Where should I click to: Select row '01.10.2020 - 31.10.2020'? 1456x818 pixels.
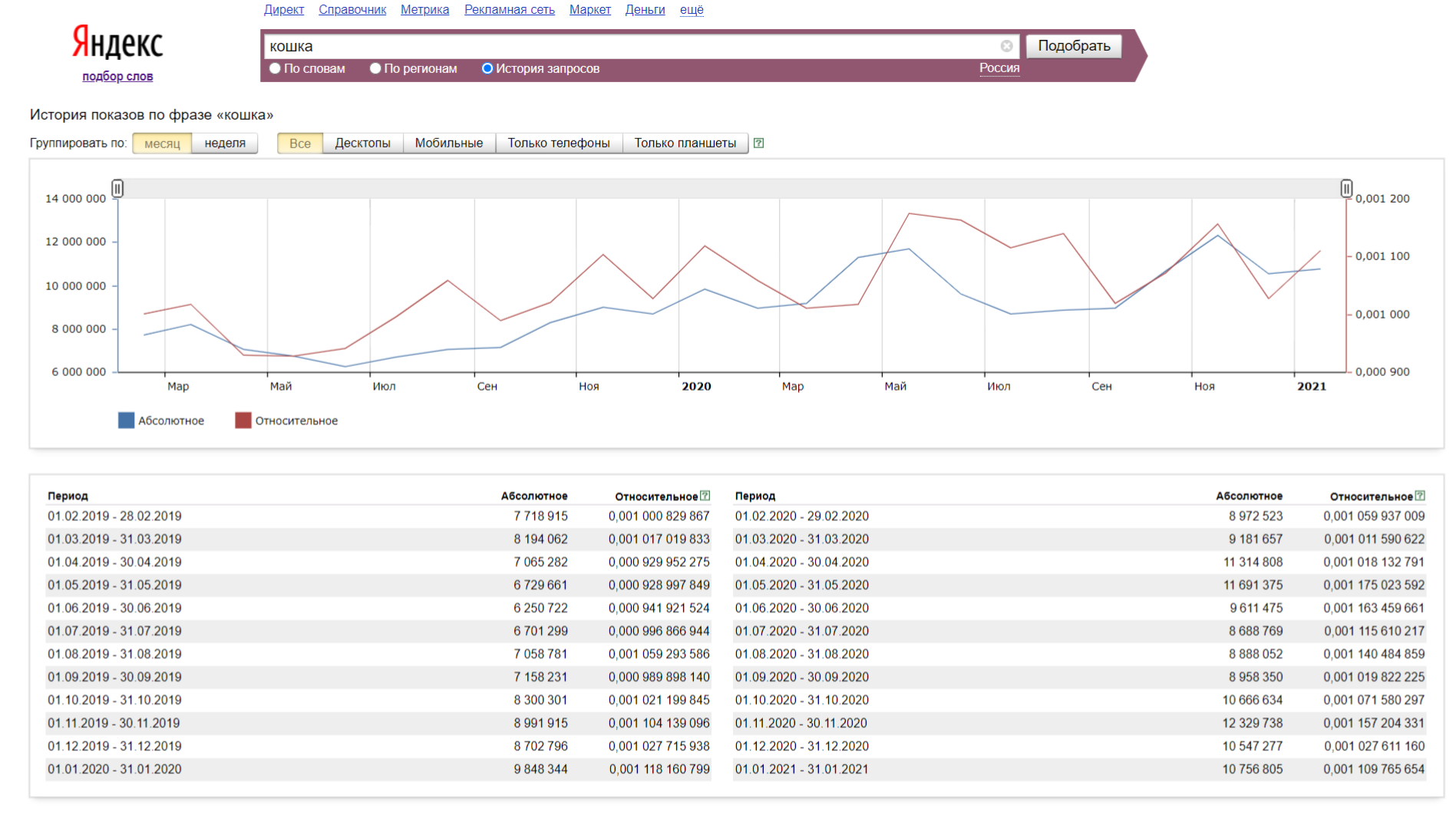(x=1080, y=701)
